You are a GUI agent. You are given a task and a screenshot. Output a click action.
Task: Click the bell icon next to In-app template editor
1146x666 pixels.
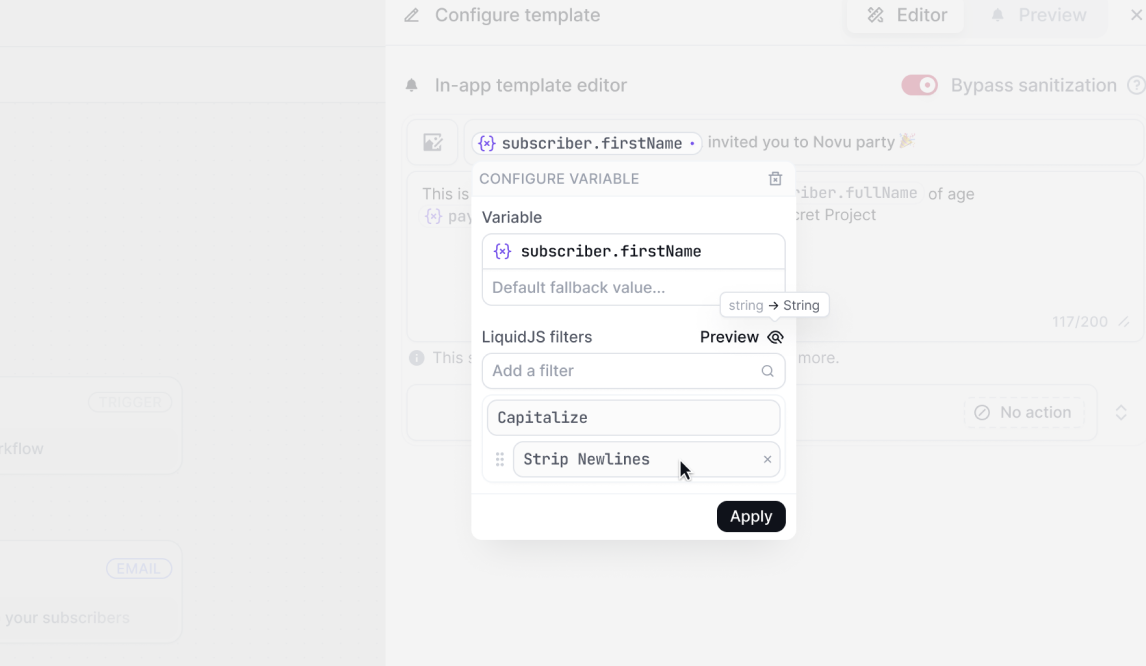[x=411, y=85]
